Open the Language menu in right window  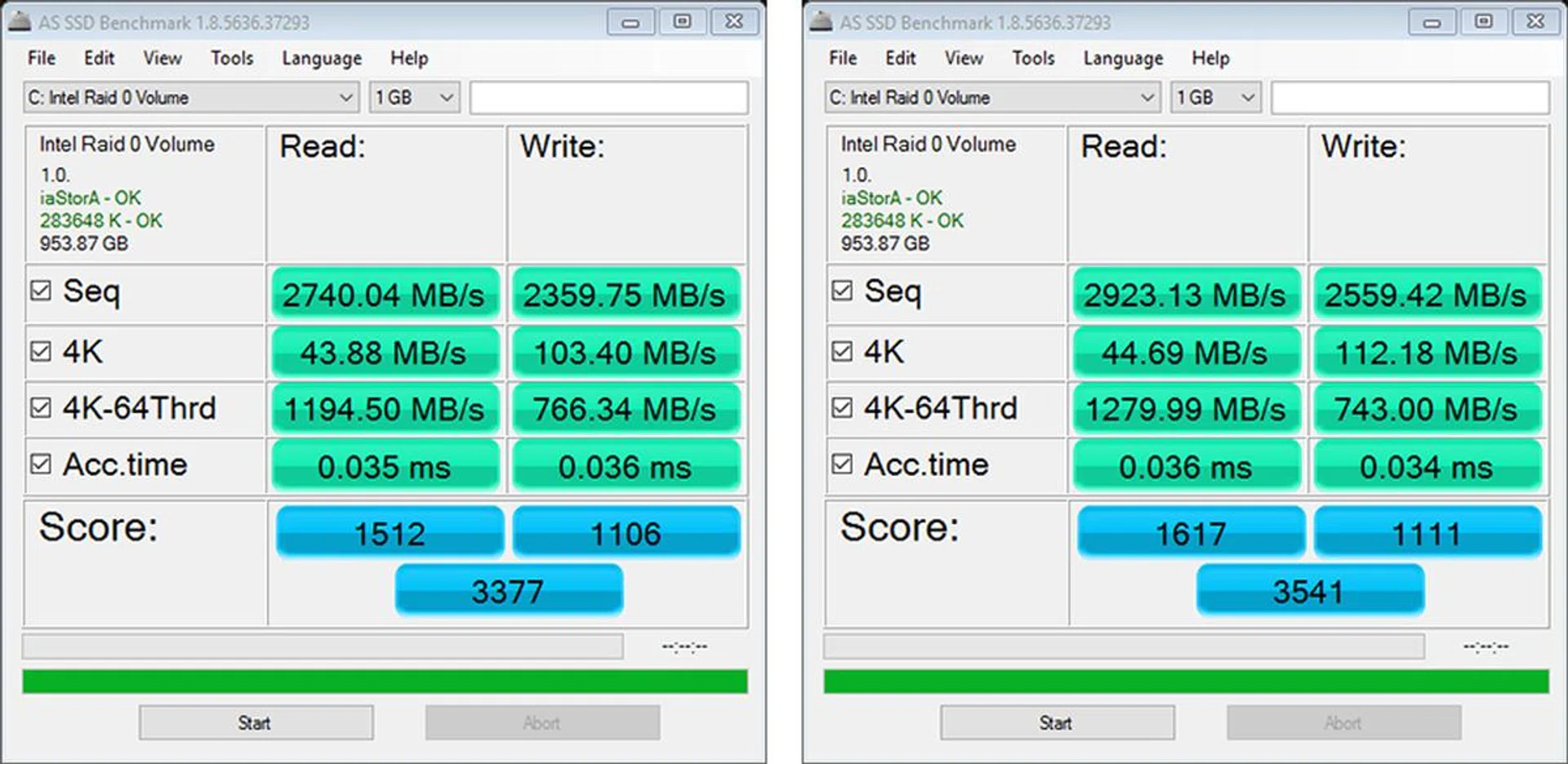[1123, 59]
